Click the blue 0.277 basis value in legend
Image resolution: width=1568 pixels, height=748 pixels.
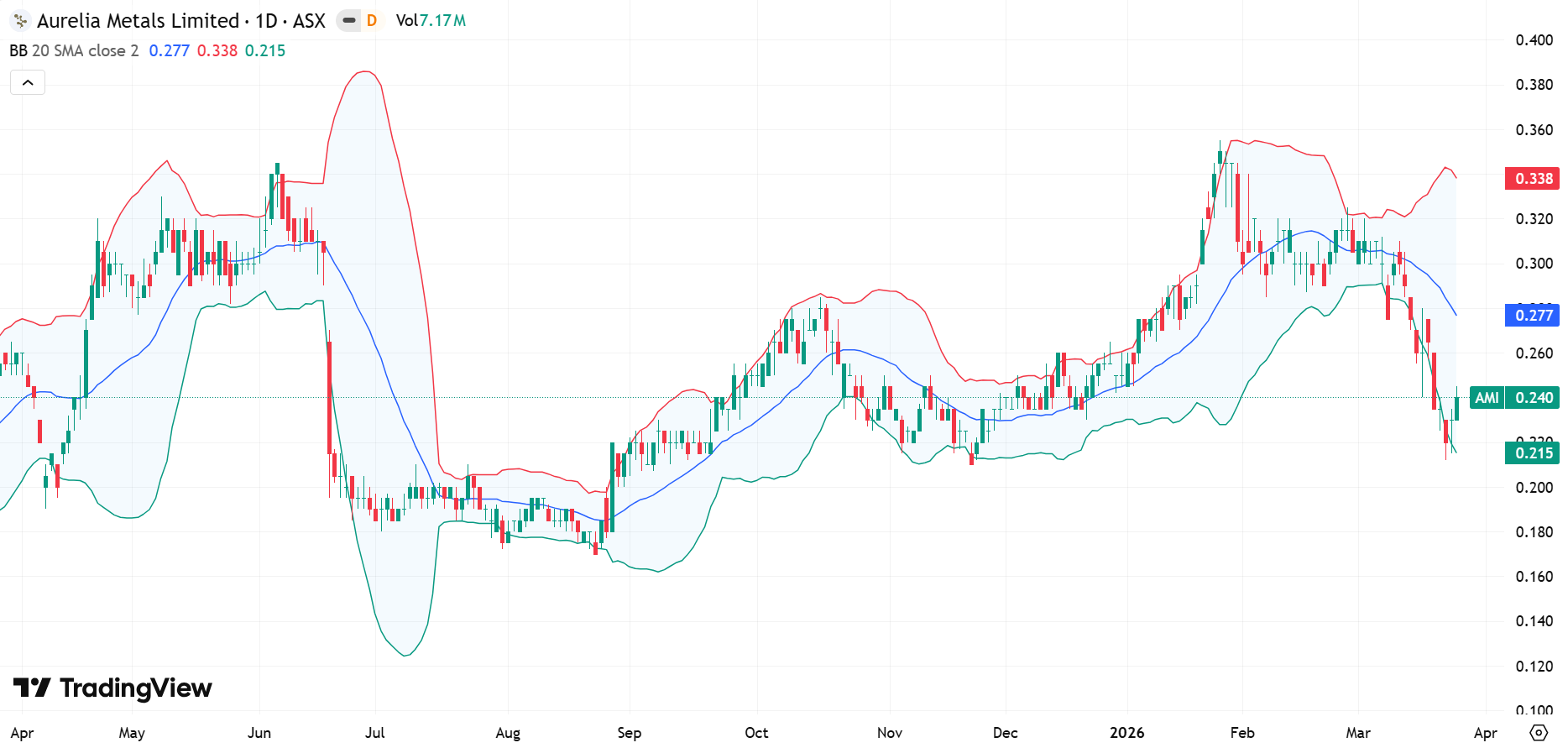point(169,51)
